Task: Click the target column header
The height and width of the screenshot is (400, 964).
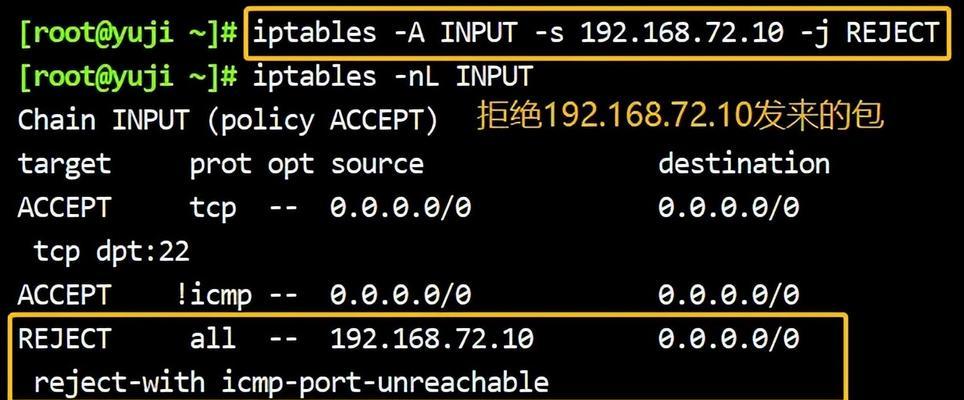Action: [x=65, y=164]
